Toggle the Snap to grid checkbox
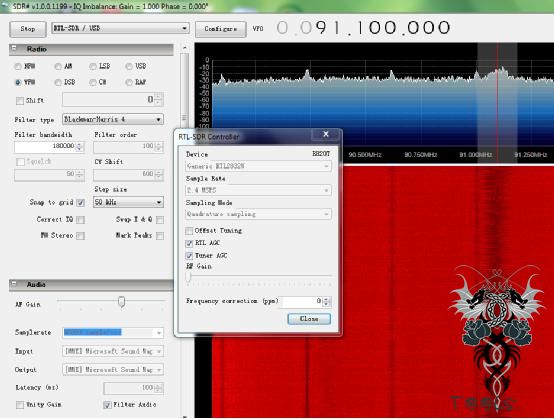 coord(81,203)
